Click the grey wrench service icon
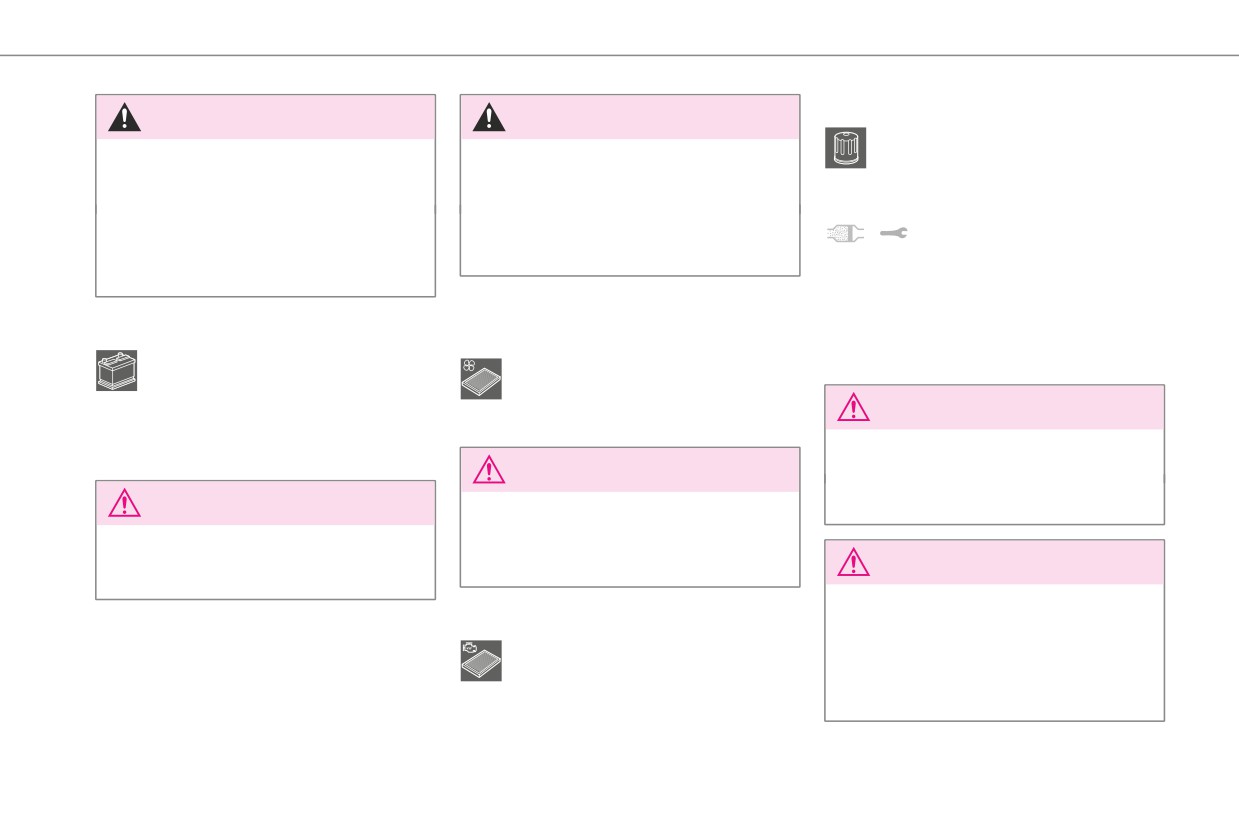 point(893,233)
